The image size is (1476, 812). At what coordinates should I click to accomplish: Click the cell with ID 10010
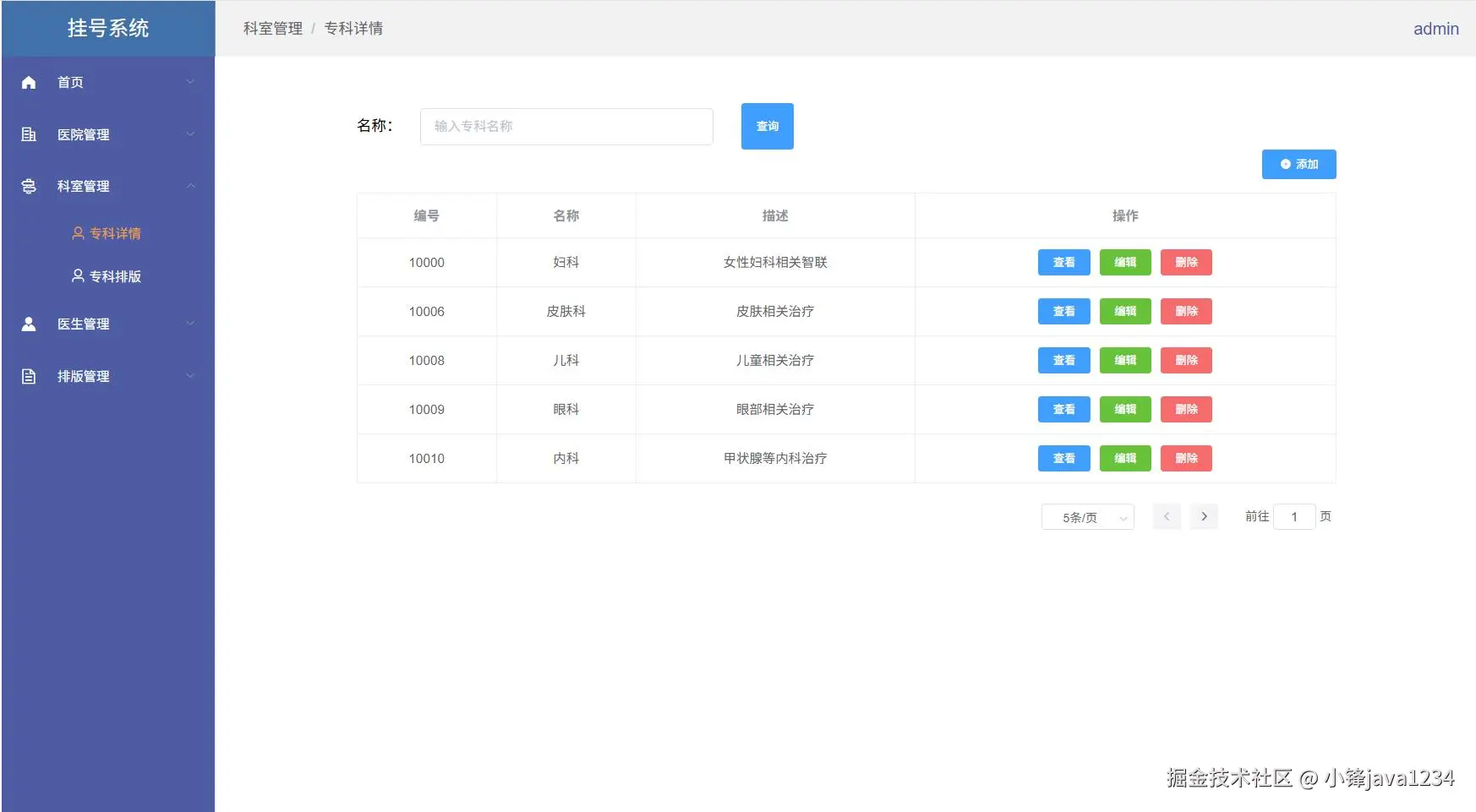pyautogui.click(x=427, y=459)
